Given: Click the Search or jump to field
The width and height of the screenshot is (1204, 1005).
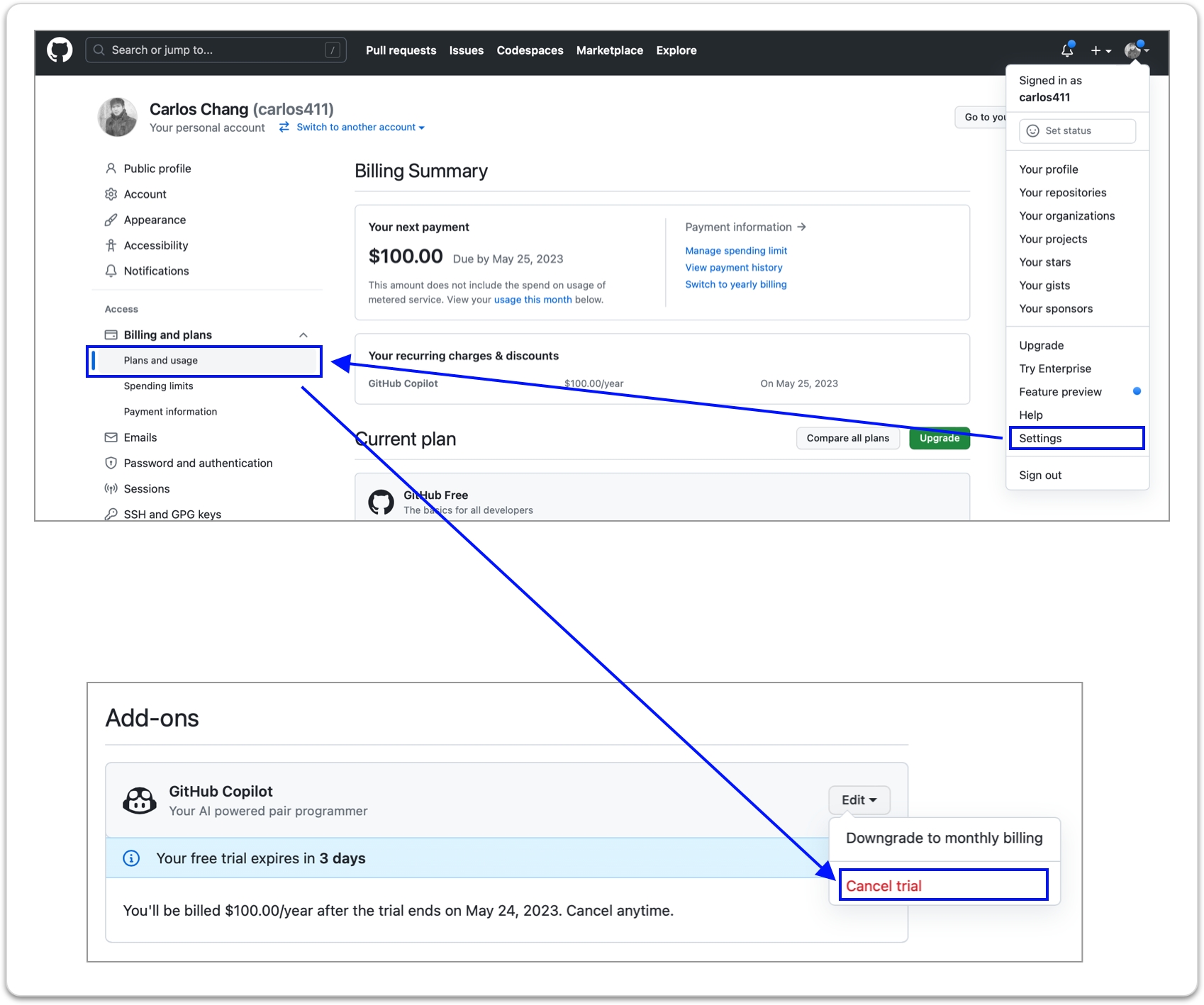Looking at the screenshot, I should point(213,50).
